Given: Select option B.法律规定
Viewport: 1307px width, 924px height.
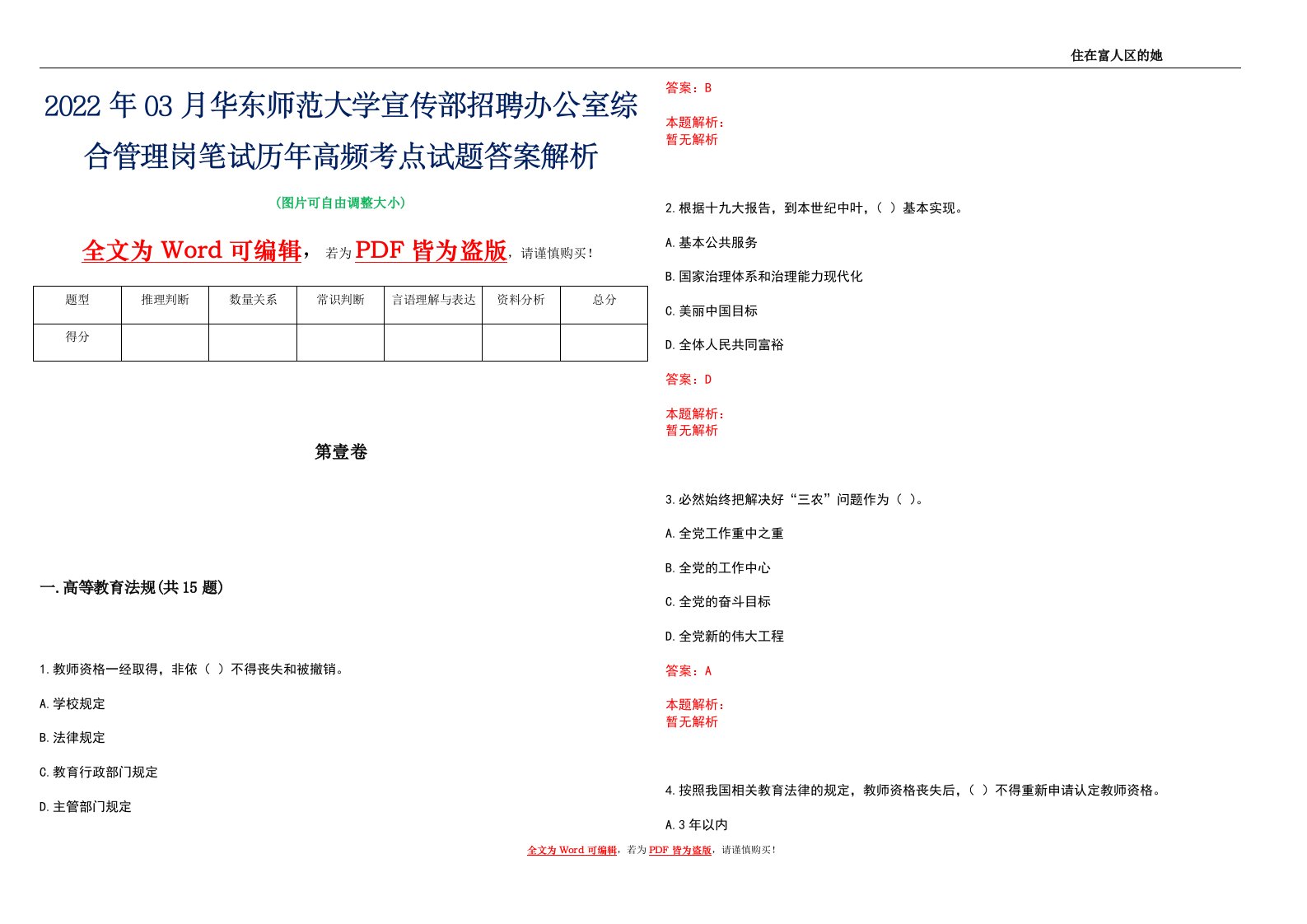Looking at the screenshot, I should [72, 738].
